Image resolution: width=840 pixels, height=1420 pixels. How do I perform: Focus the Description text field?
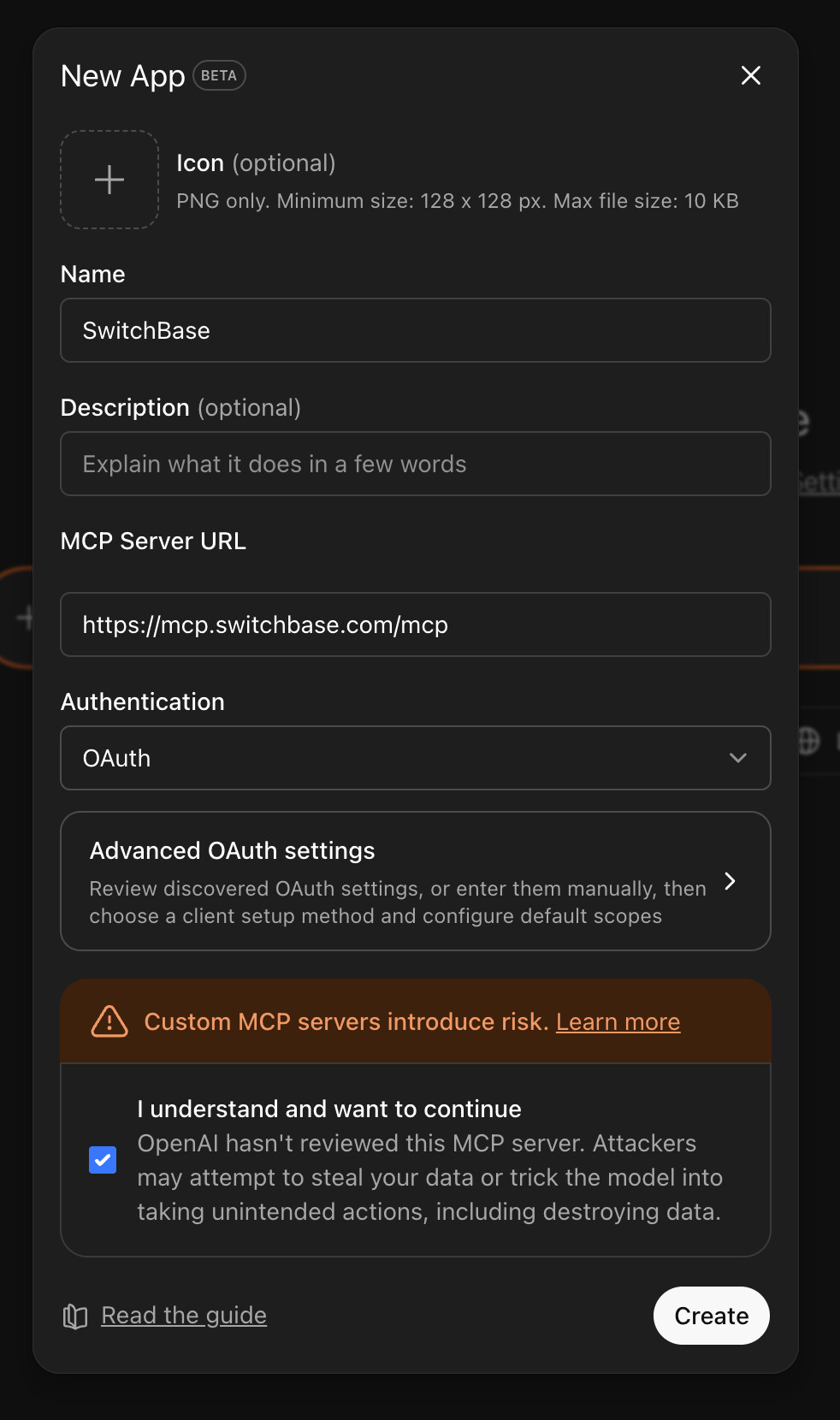coord(416,464)
